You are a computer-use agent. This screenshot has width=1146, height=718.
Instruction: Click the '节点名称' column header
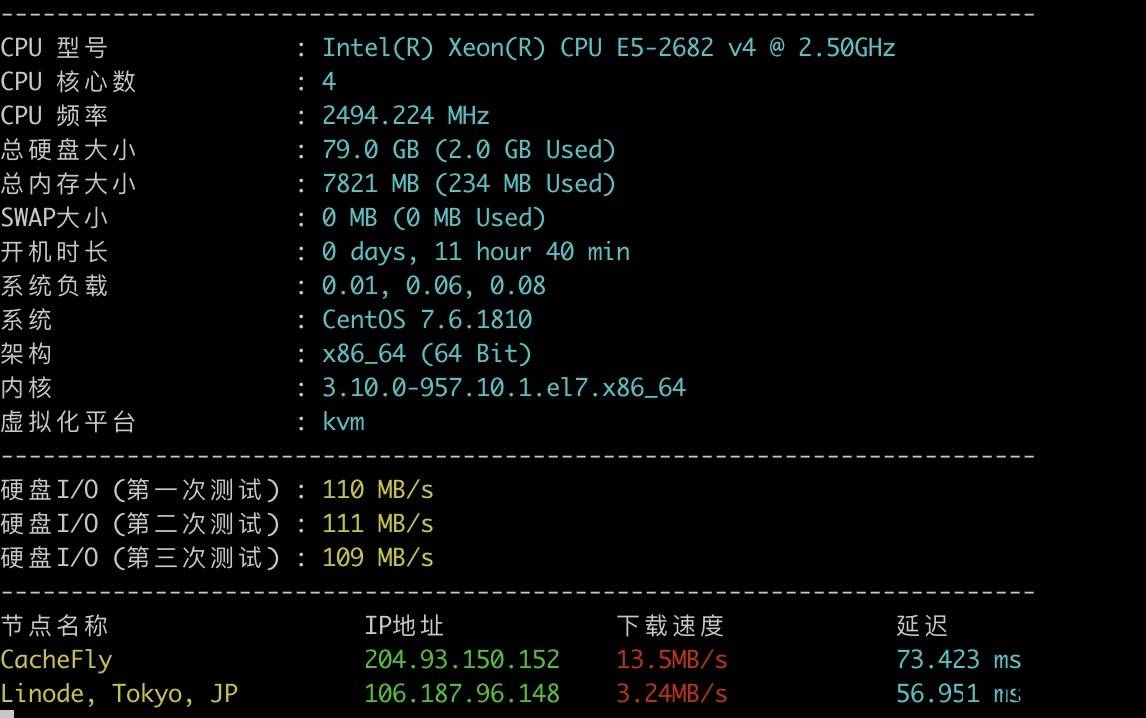(54, 626)
